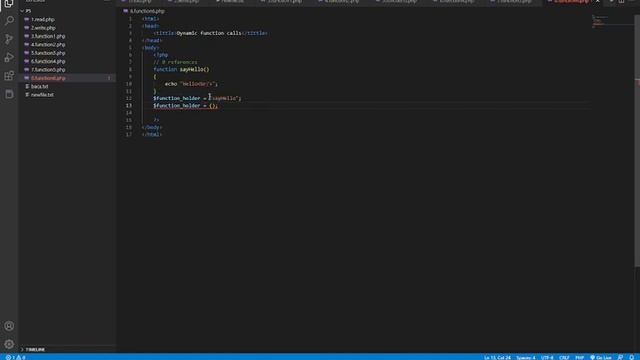The height and width of the screenshot is (360, 640).
Task: Open baca.txt in file explorer
Action: (40, 87)
